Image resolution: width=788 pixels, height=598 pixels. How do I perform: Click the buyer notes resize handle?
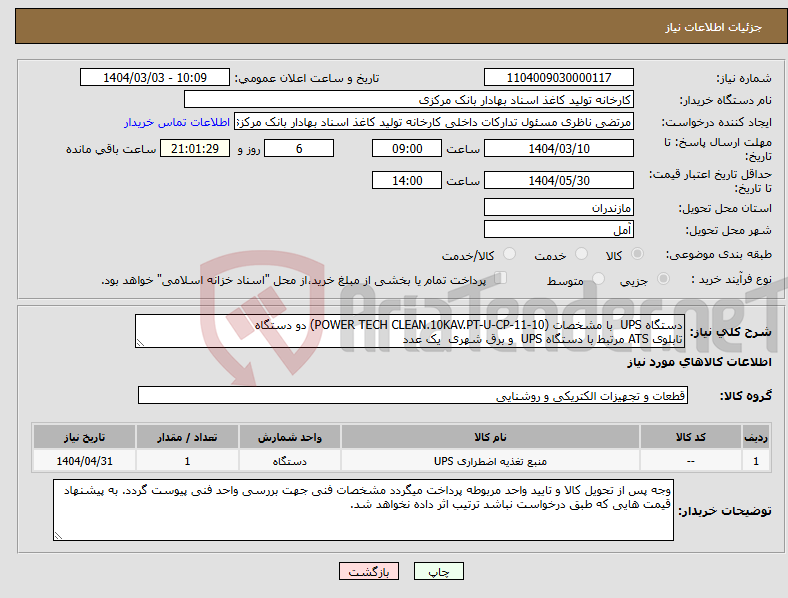pyautogui.click(x=58, y=536)
